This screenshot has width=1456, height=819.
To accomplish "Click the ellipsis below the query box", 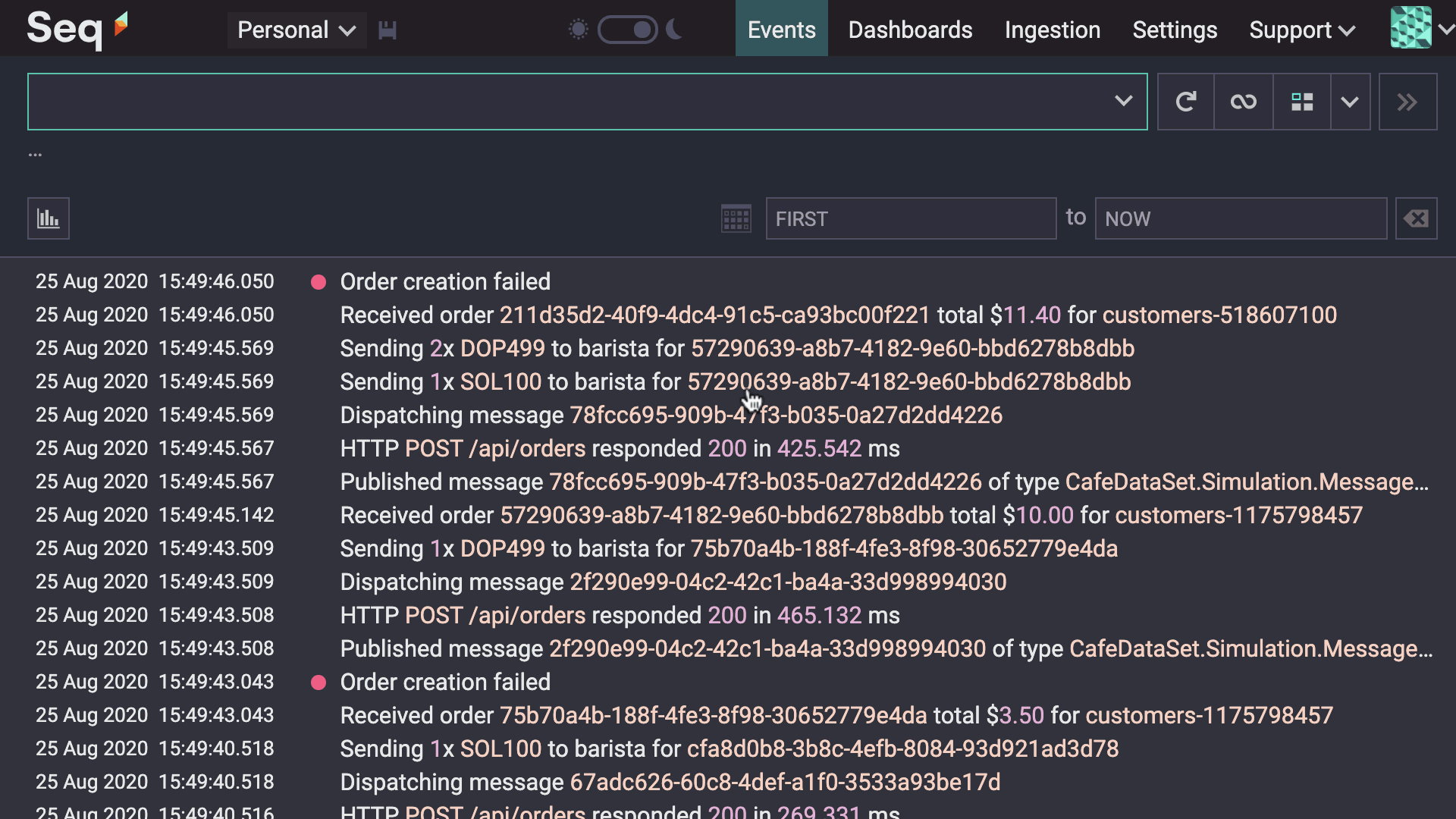I will tap(35, 155).
